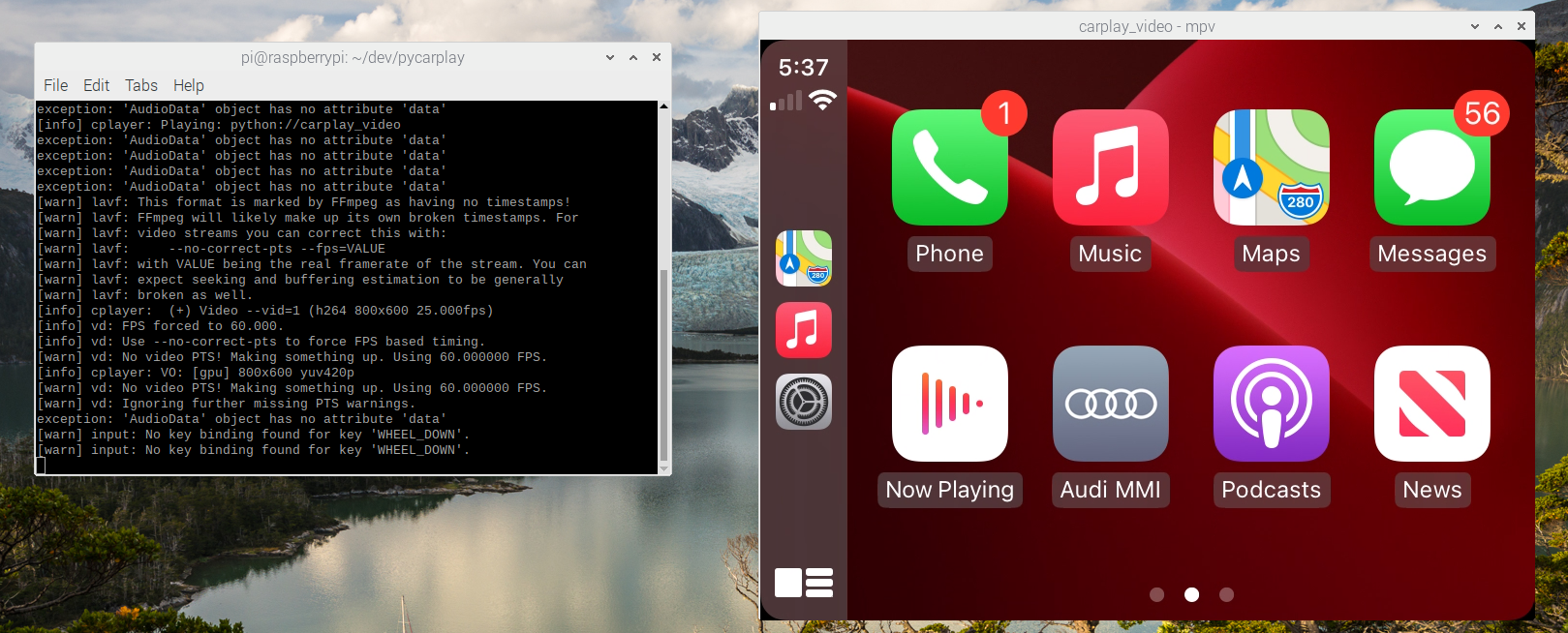Close the pycarplay terminal window

click(657, 57)
